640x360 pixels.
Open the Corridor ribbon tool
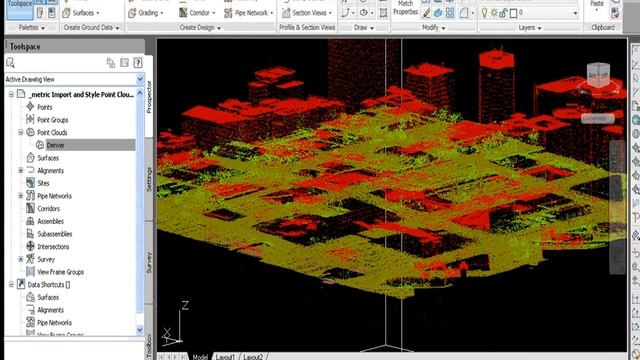[197, 13]
